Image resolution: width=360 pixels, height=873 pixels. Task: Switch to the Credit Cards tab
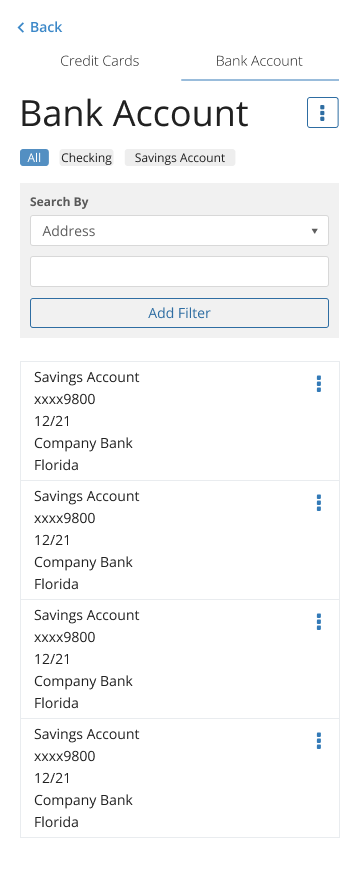point(100,61)
